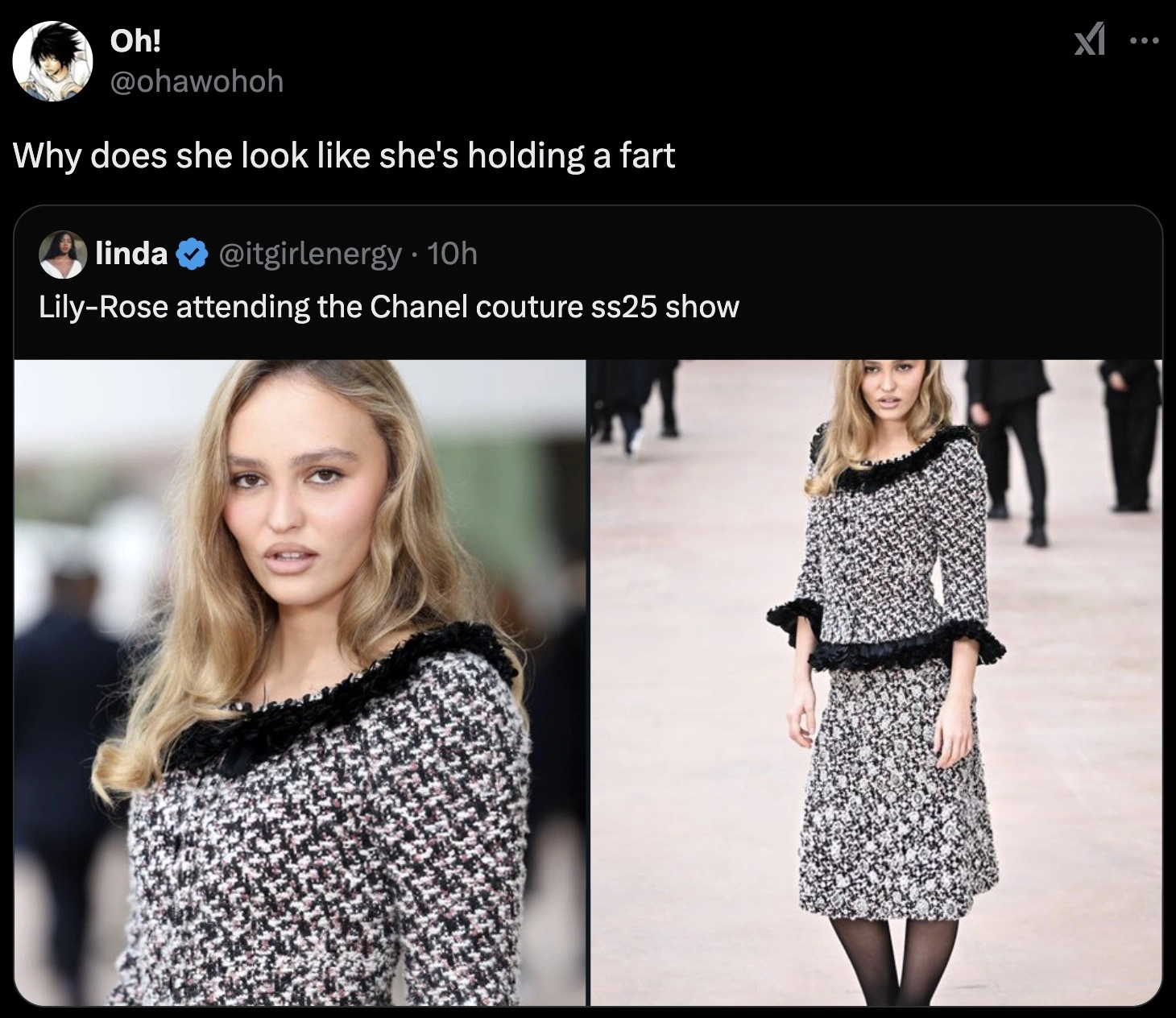Open the left close-up portrait photo
Image resolution: width=1176 pixels, height=1018 pixels.
[x=300, y=681]
